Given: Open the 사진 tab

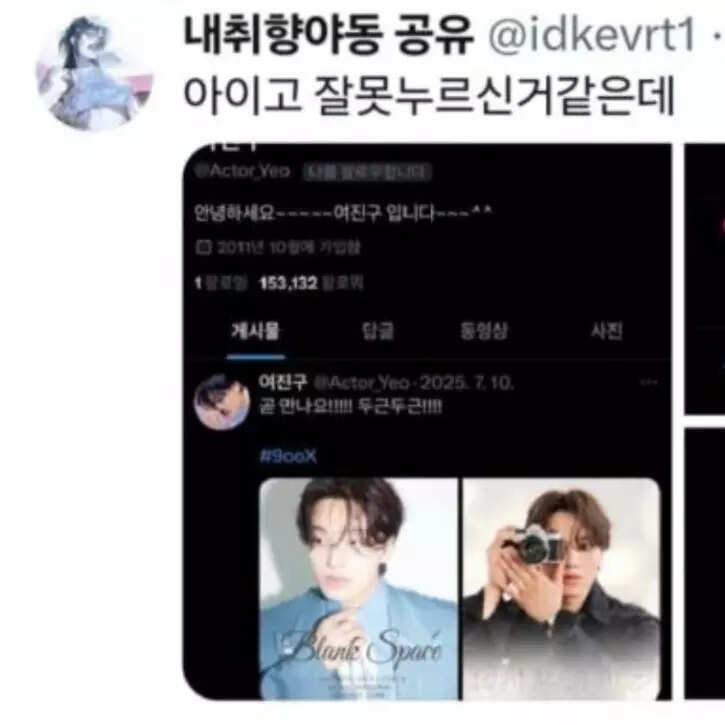Looking at the screenshot, I should 607,331.
